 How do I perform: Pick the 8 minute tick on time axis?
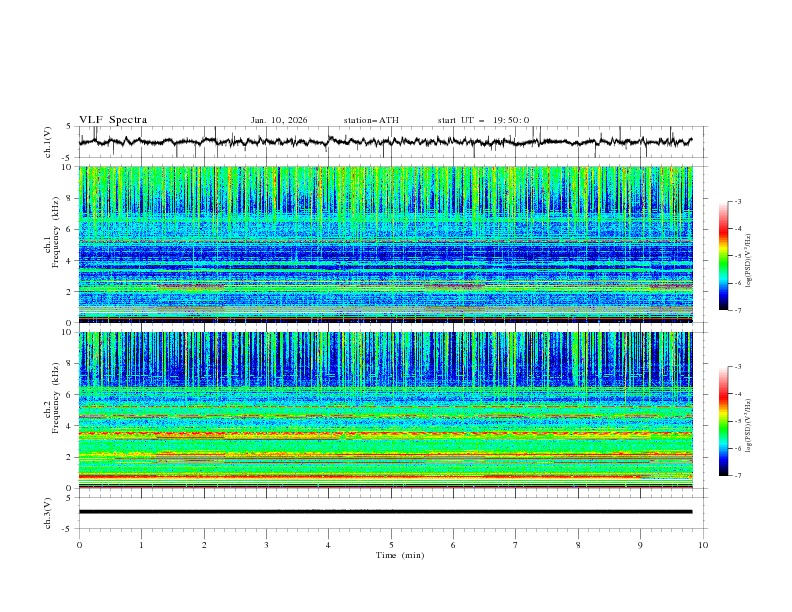click(578, 544)
